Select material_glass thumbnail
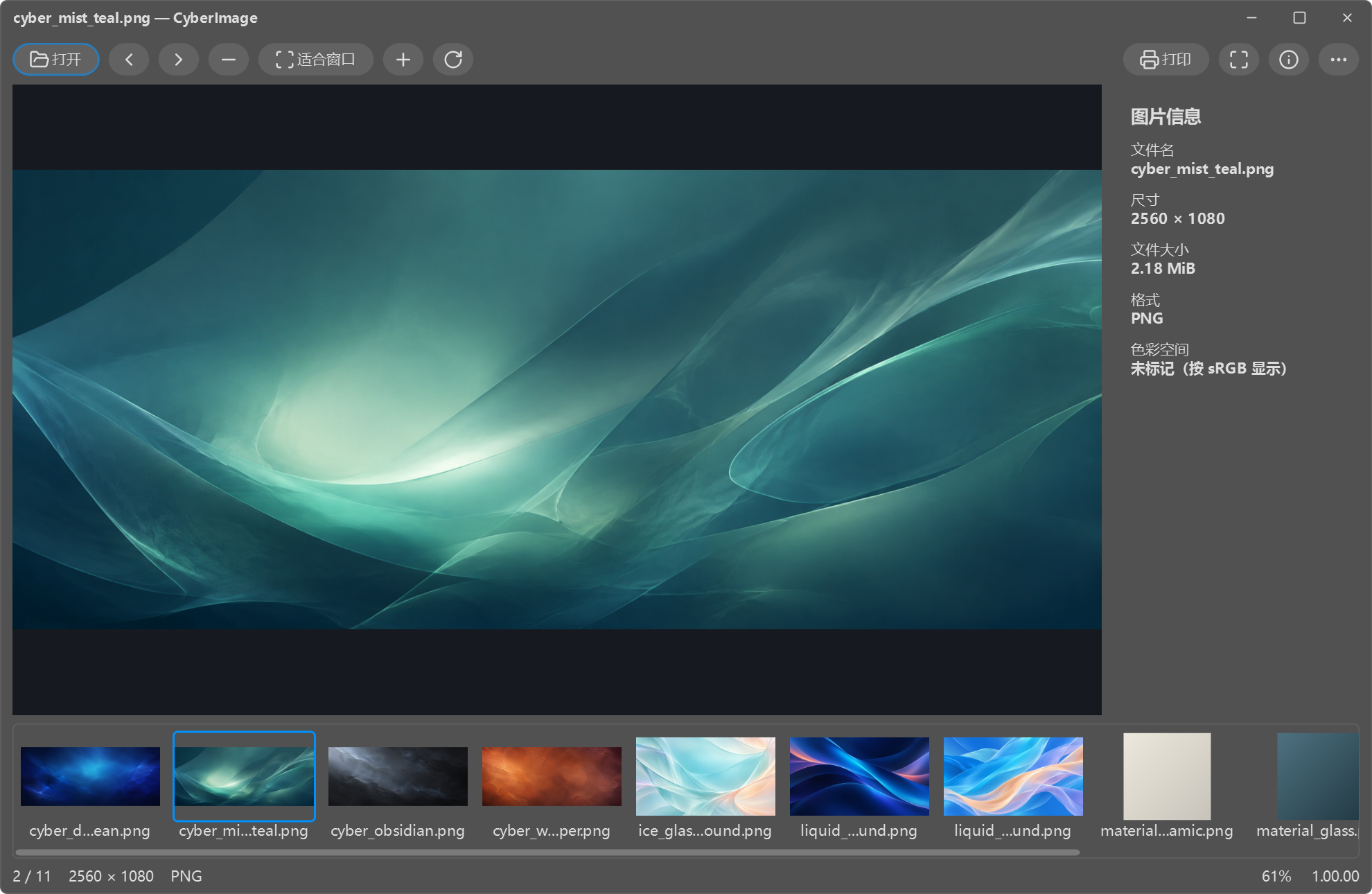 (1307, 785)
